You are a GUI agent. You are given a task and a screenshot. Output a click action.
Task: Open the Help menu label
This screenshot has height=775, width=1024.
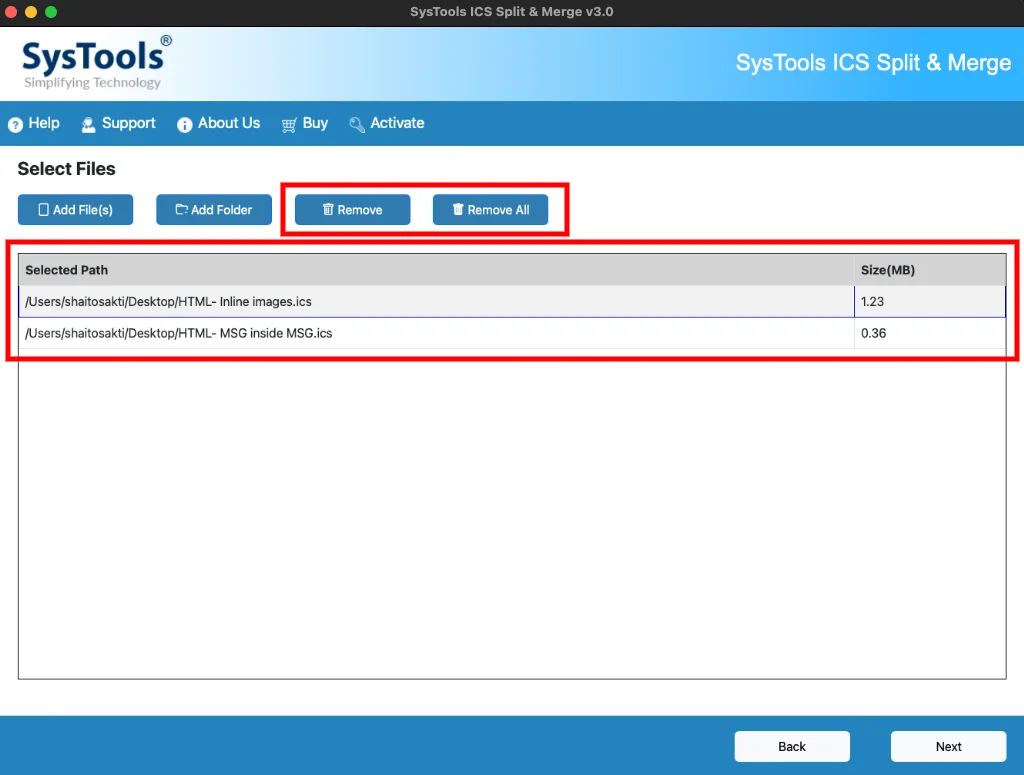pos(44,123)
